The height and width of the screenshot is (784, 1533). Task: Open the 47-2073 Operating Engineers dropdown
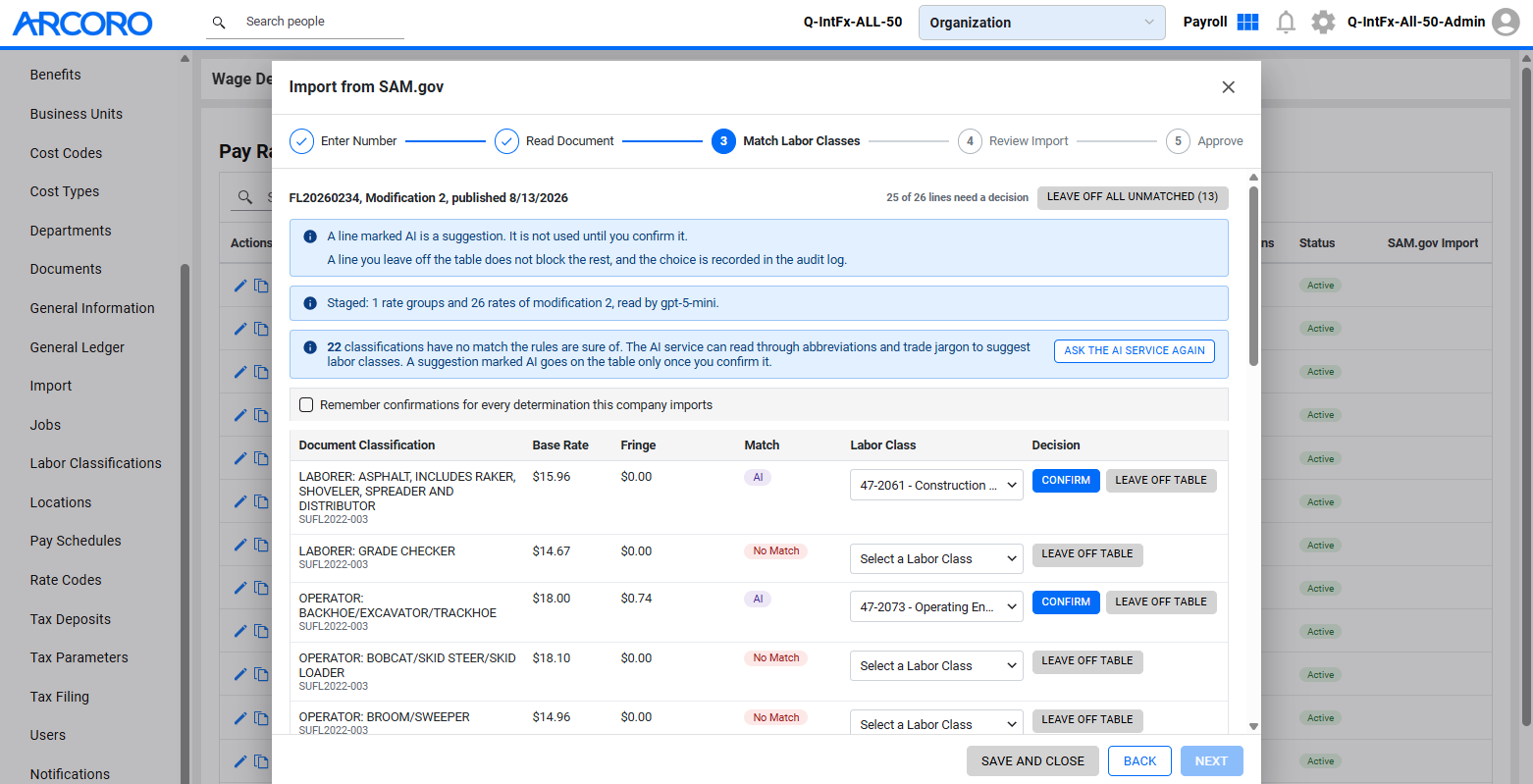[x=936, y=606]
